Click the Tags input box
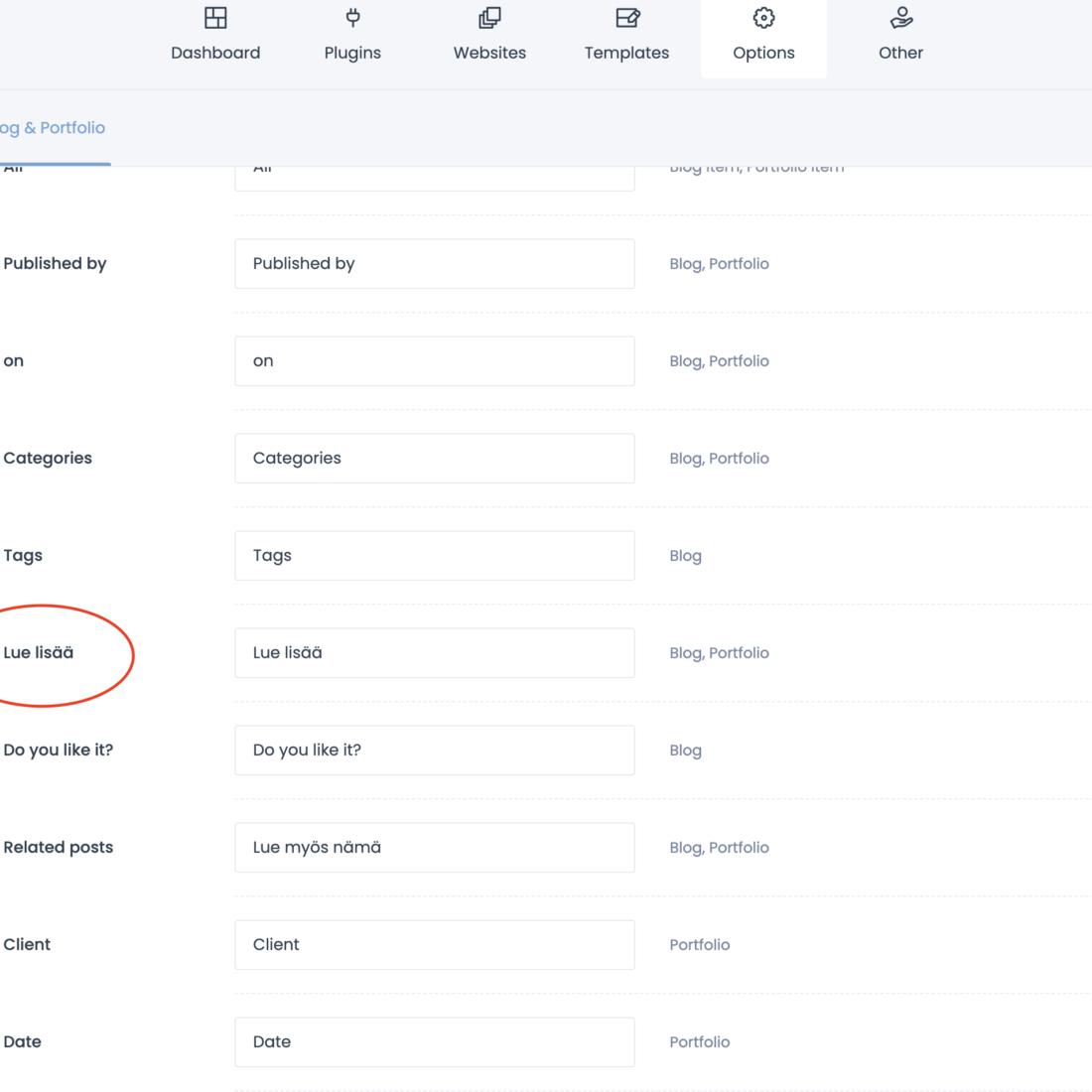 (435, 556)
